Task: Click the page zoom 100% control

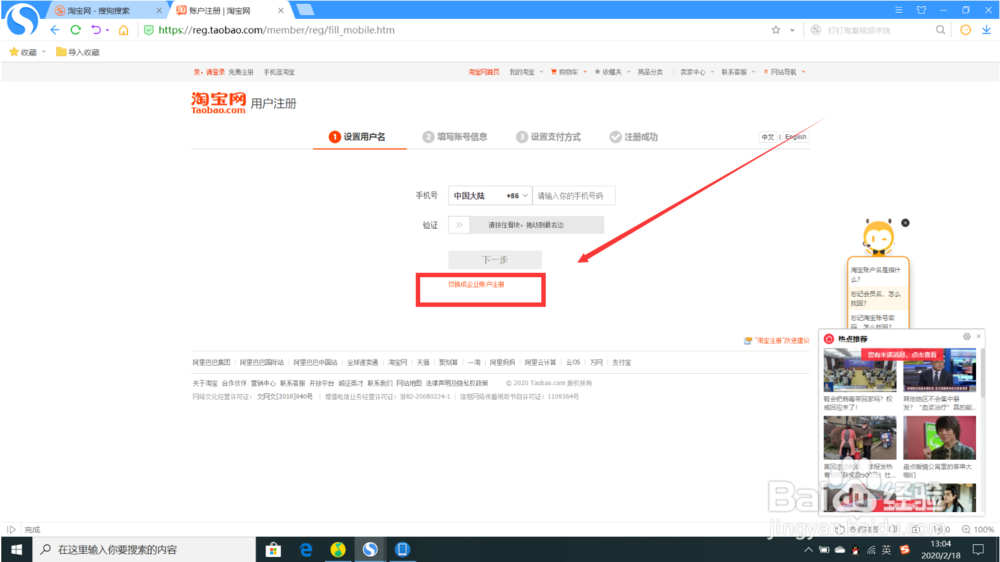Action: (x=978, y=529)
